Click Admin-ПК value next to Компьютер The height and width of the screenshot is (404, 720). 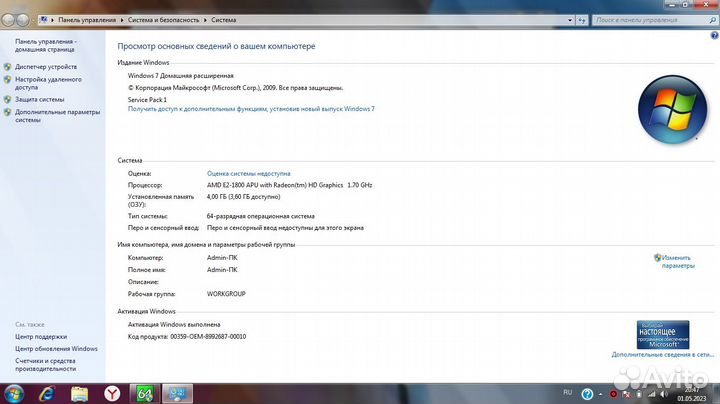[222, 258]
